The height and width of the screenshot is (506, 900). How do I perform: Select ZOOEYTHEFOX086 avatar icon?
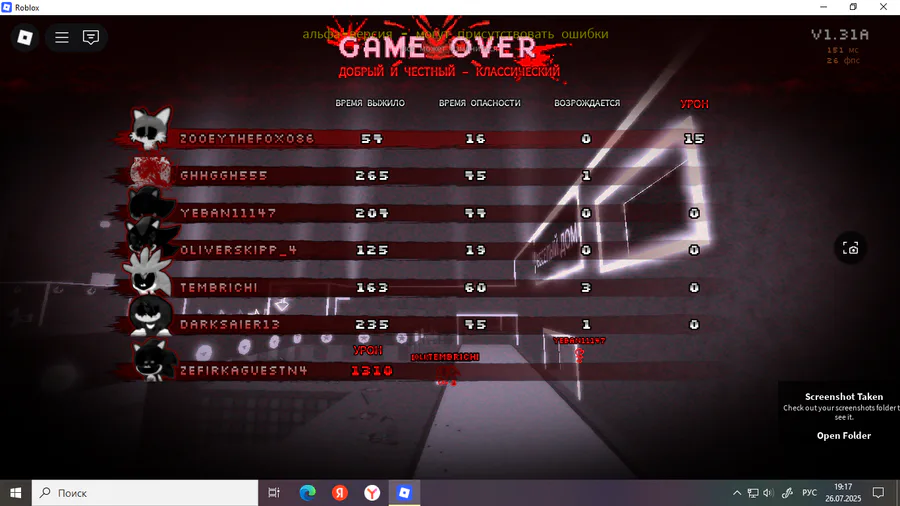(x=150, y=129)
